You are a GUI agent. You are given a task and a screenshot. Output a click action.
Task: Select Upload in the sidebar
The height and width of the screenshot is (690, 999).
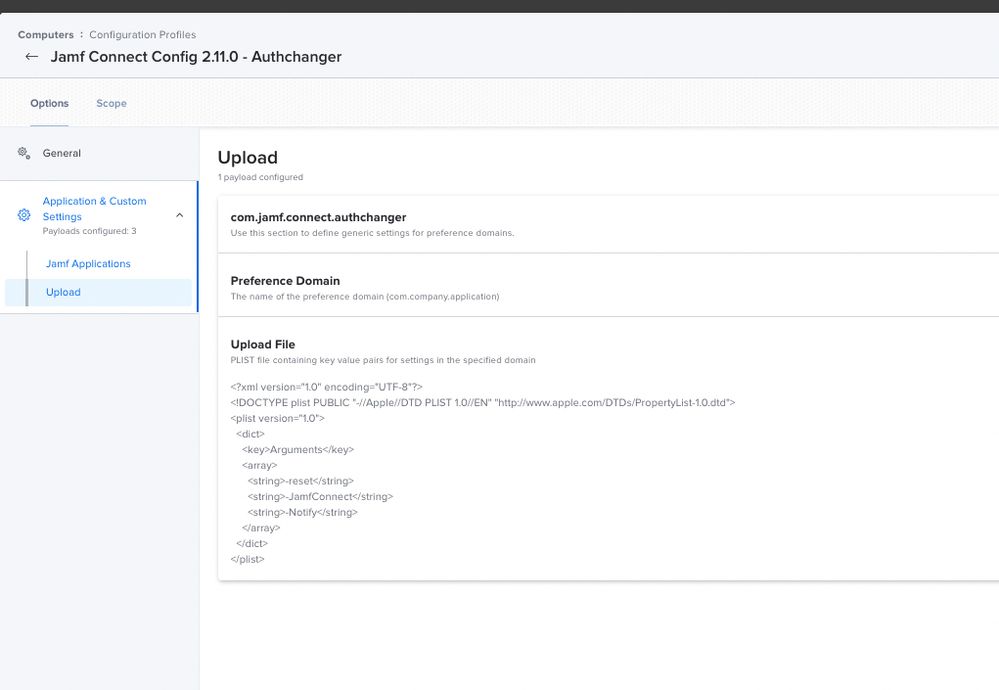click(63, 292)
